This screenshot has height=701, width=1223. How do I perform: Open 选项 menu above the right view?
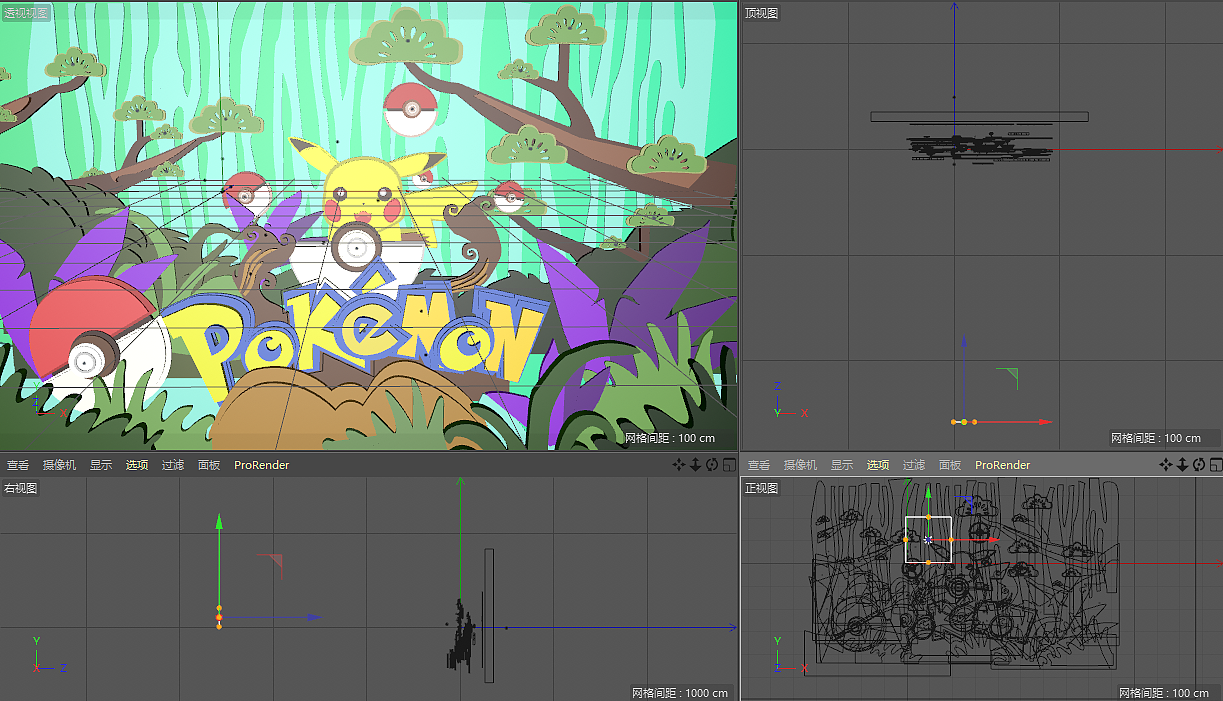click(137, 465)
